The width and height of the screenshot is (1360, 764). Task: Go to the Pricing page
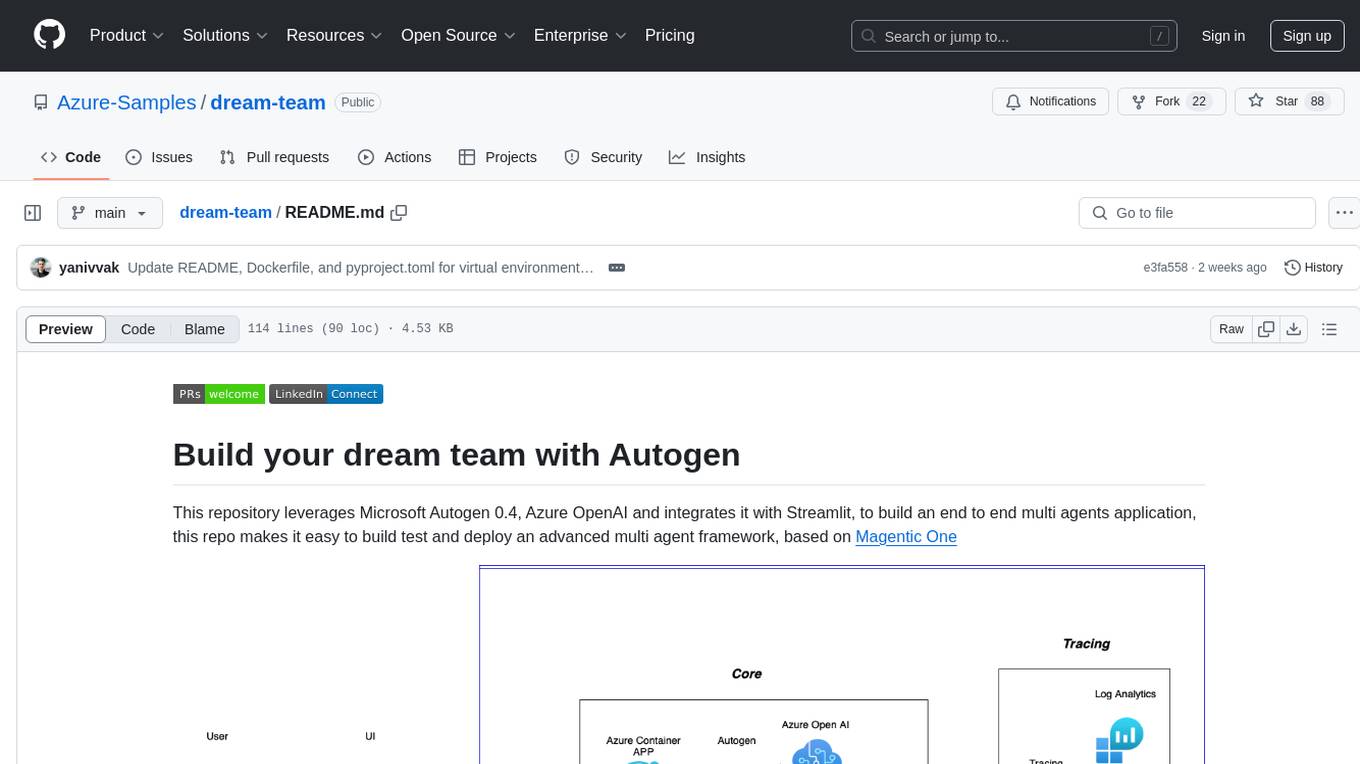tap(670, 35)
